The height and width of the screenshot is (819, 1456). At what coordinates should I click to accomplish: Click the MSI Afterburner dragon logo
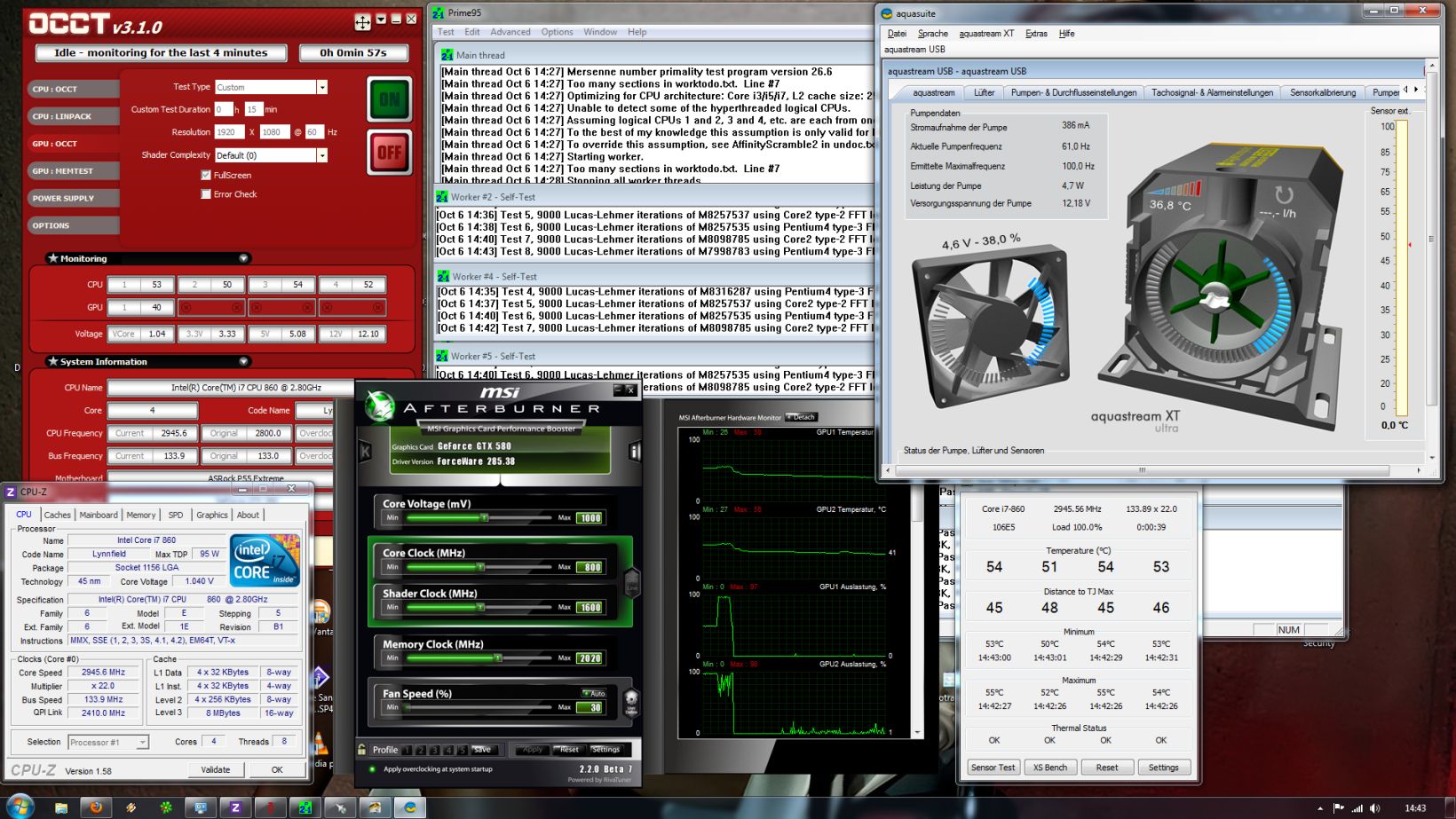pyautogui.click(x=380, y=406)
